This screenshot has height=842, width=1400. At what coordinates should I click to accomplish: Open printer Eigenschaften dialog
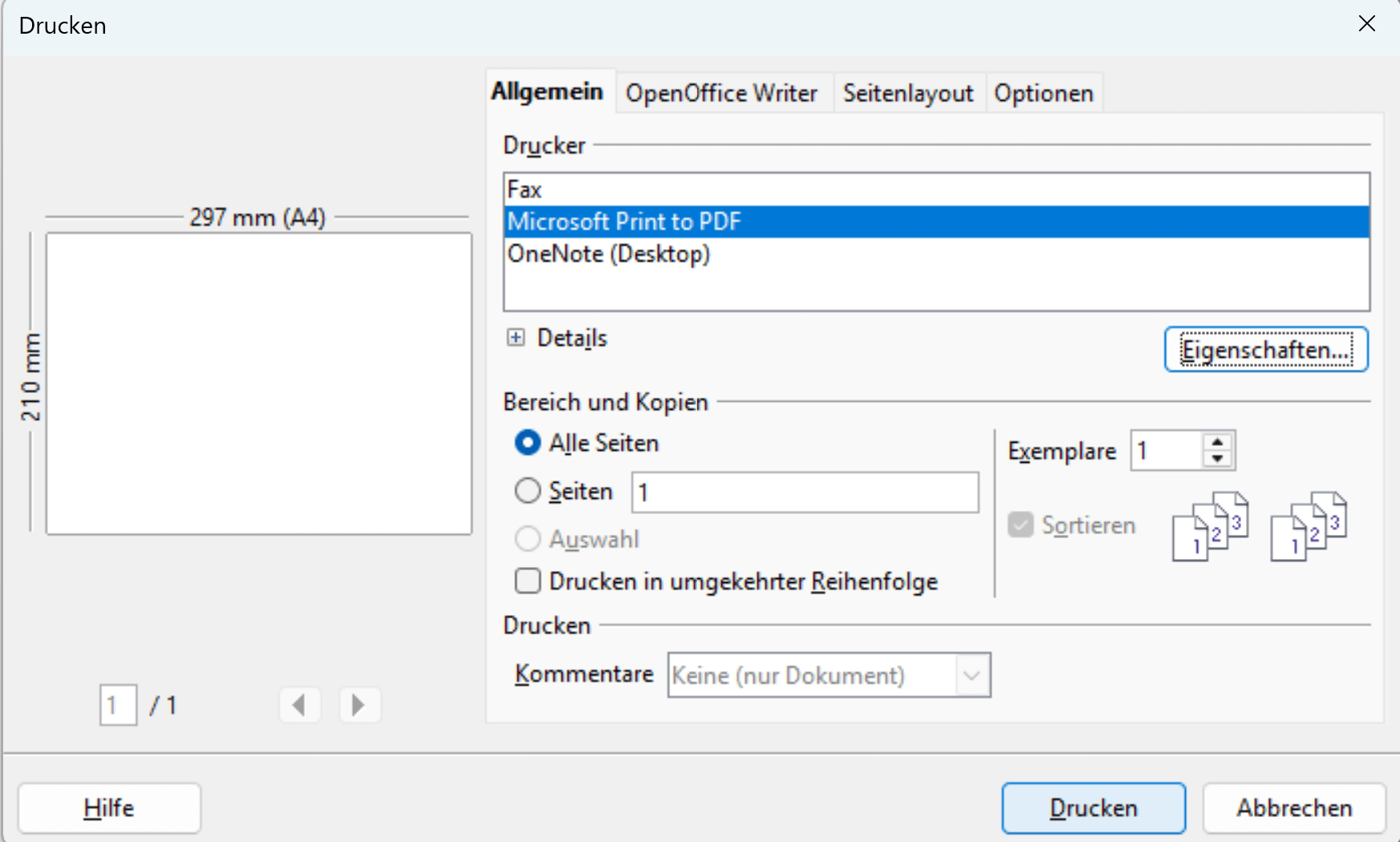(1266, 350)
